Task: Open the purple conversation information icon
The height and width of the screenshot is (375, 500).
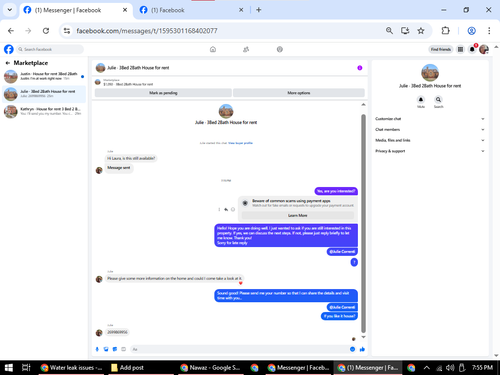Action: point(360,68)
